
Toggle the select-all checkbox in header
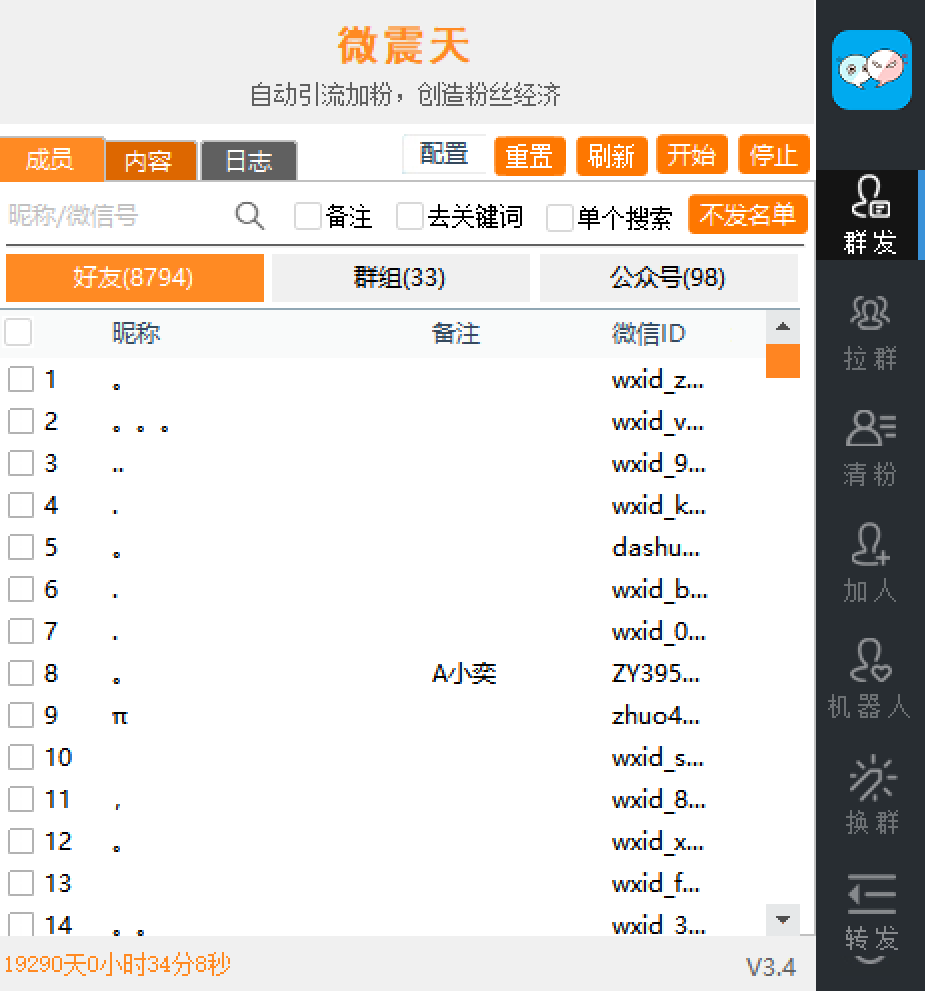coord(18,333)
